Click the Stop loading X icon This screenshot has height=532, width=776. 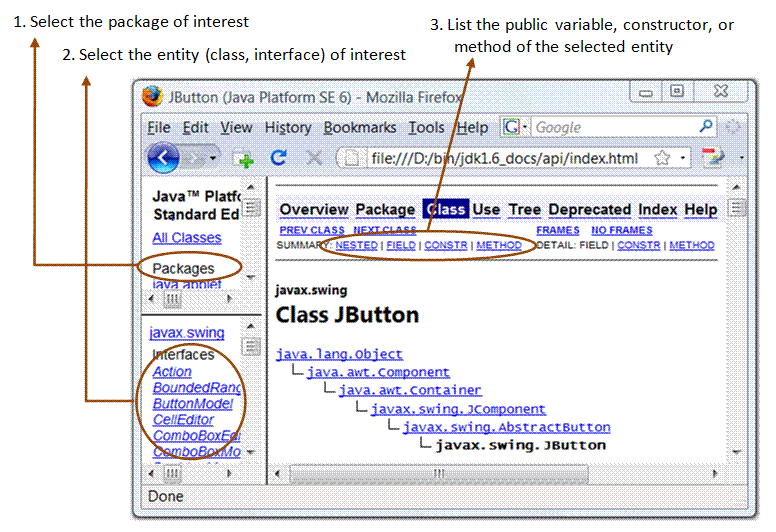313,158
